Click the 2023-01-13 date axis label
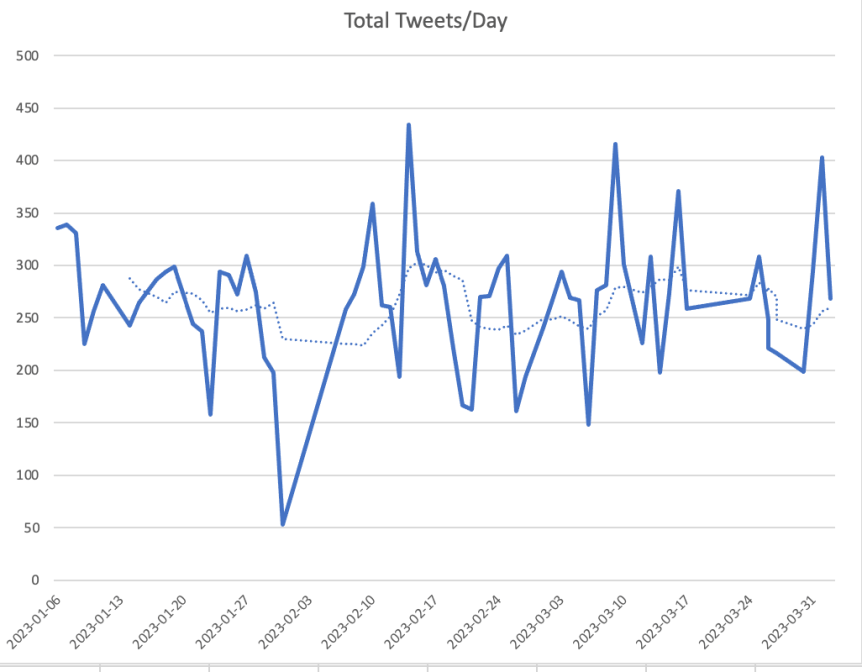This screenshot has width=862, height=672. [x=97, y=622]
